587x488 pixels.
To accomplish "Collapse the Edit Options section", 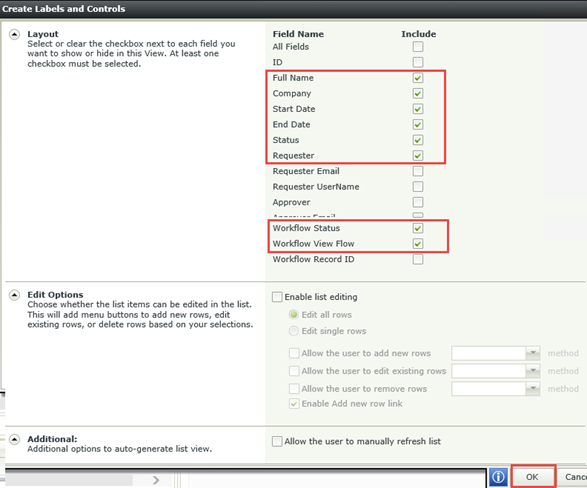I will click(x=14, y=295).
